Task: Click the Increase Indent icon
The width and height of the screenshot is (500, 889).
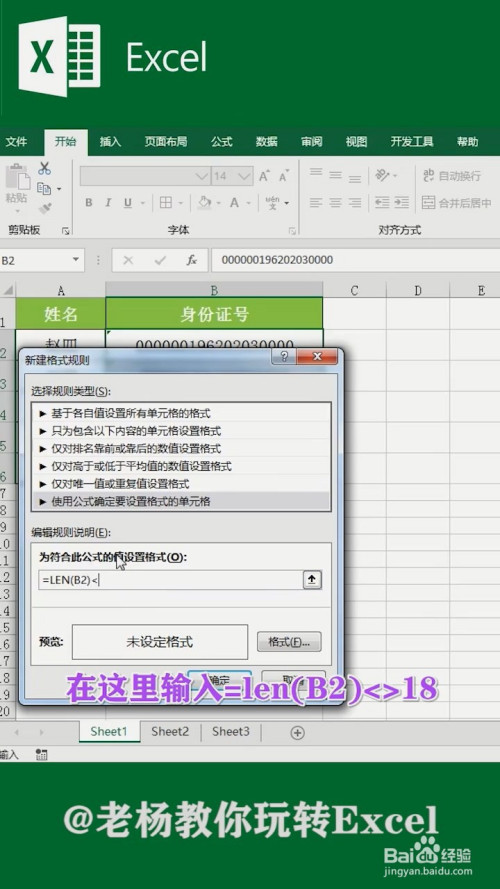Action: 401,202
